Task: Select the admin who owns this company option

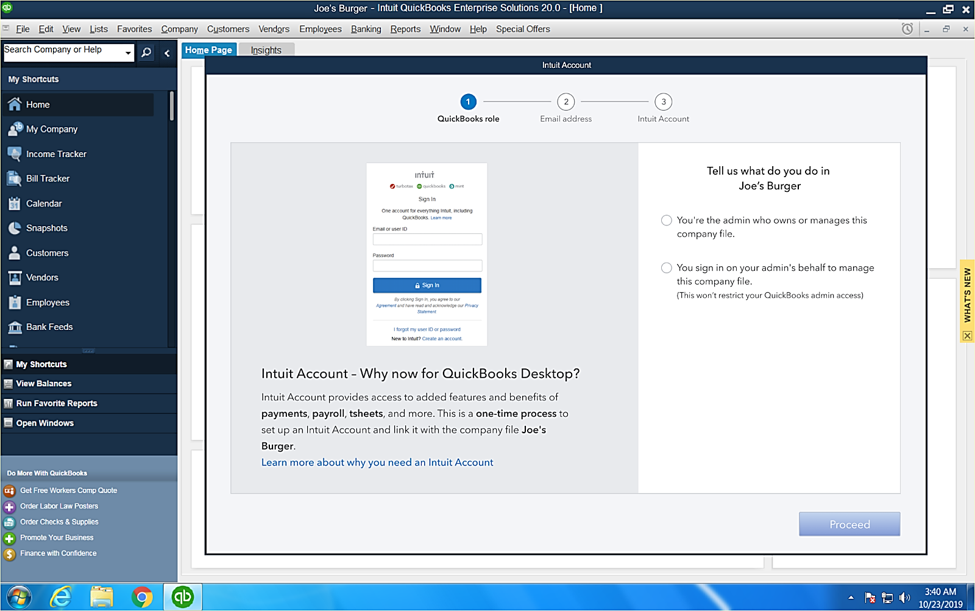Action: (x=666, y=220)
